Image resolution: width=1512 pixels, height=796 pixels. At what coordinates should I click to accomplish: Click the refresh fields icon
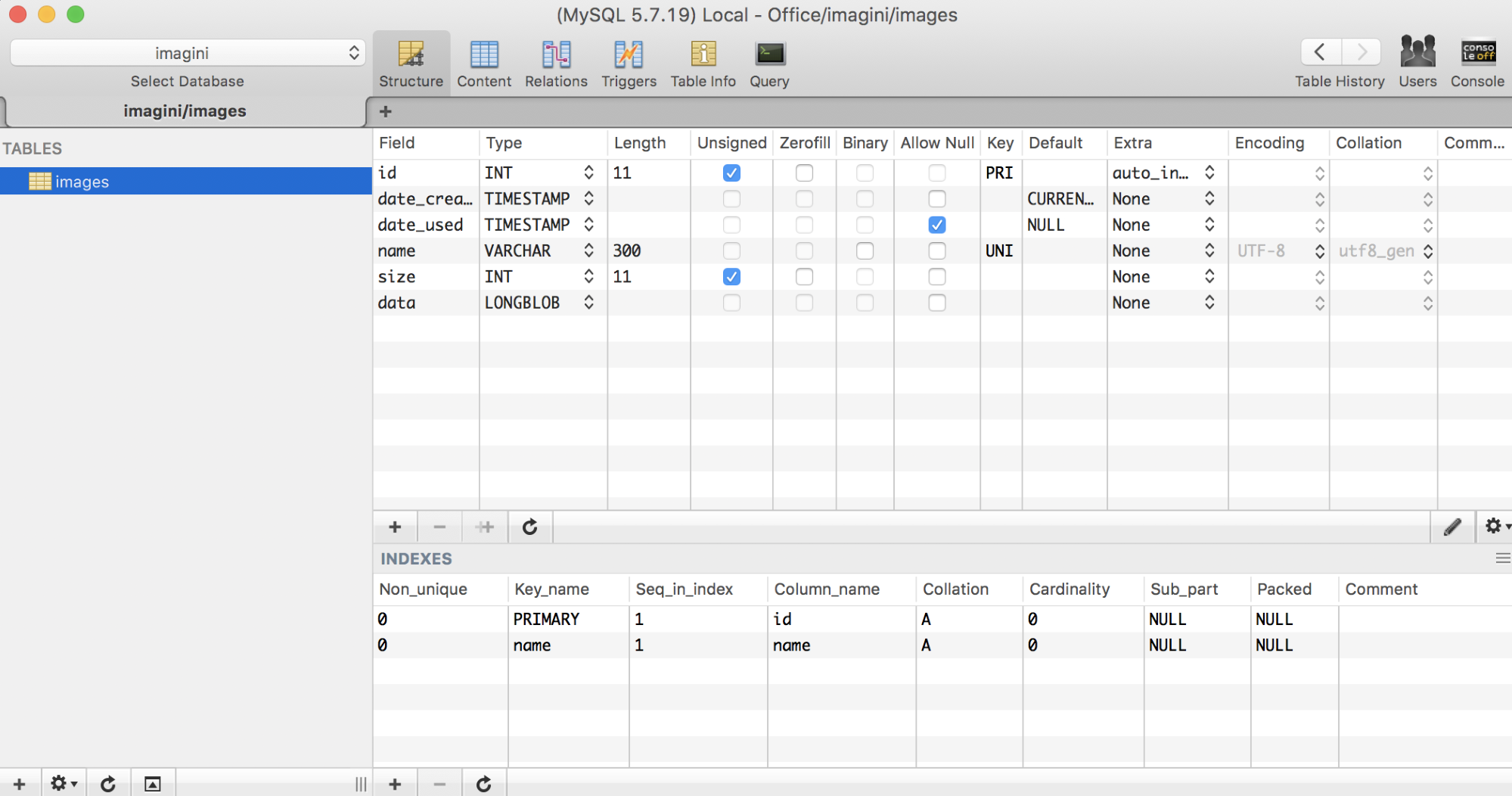click(530, 527)
